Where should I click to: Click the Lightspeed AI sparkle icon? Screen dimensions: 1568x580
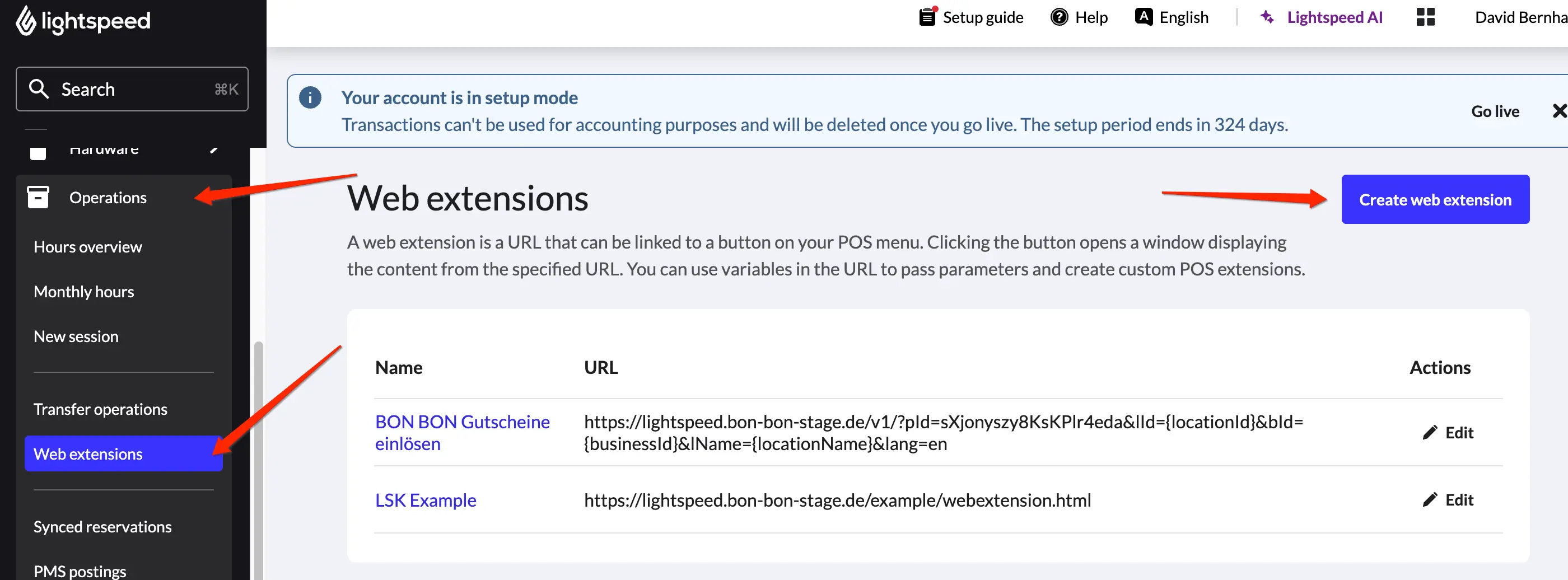[x=1267, y=17]
